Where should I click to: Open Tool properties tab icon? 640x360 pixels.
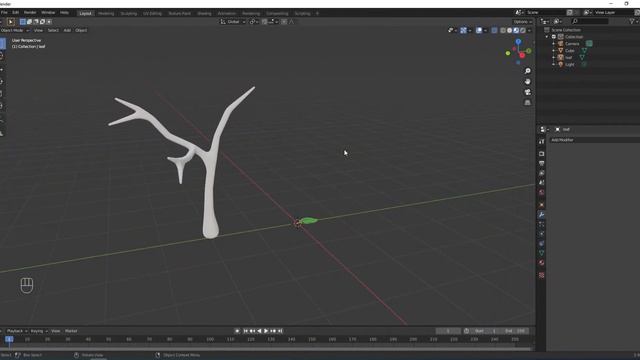pyautogui.click(x=542, y=142)
